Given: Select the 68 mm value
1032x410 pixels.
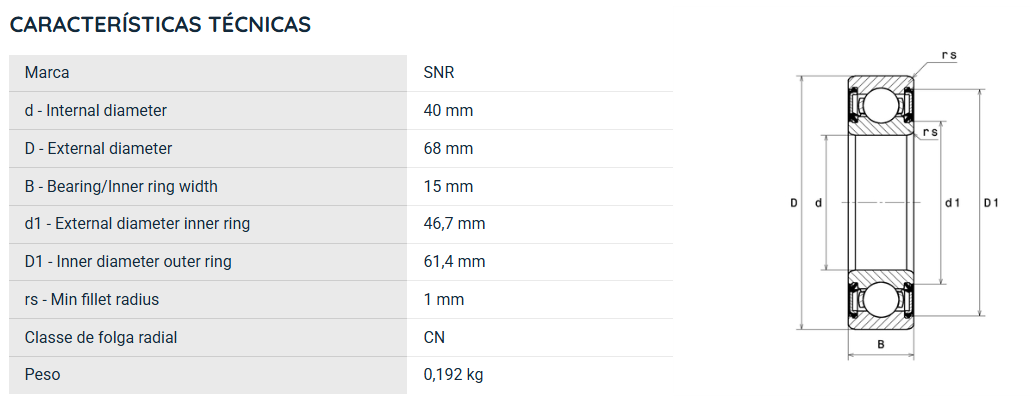Looking at the screenshot, I should pos(448,149).
